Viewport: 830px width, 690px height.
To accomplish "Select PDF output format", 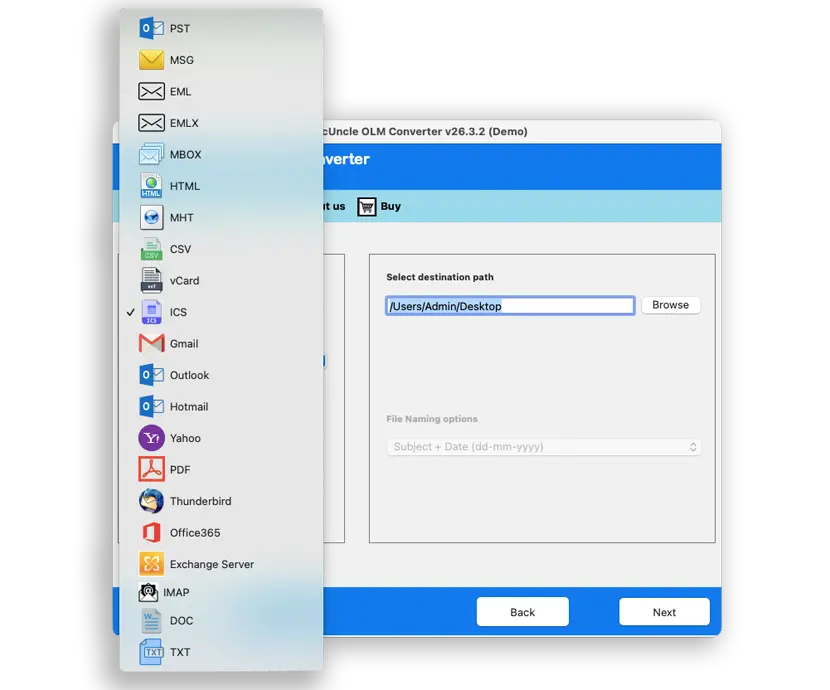I will (x=221, y=469).
